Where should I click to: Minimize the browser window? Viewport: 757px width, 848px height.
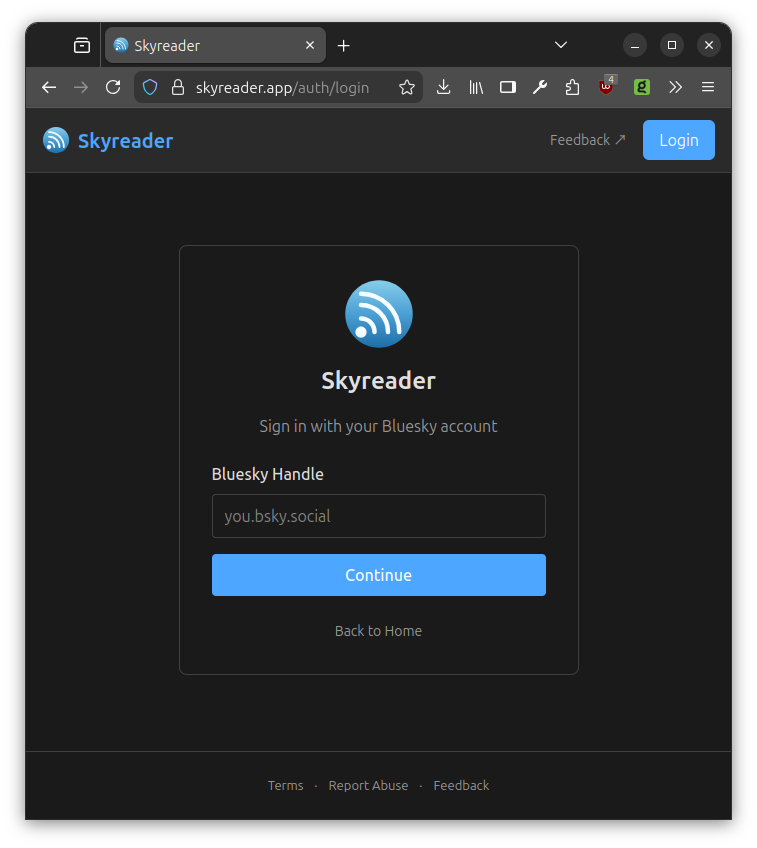point(635,45)
